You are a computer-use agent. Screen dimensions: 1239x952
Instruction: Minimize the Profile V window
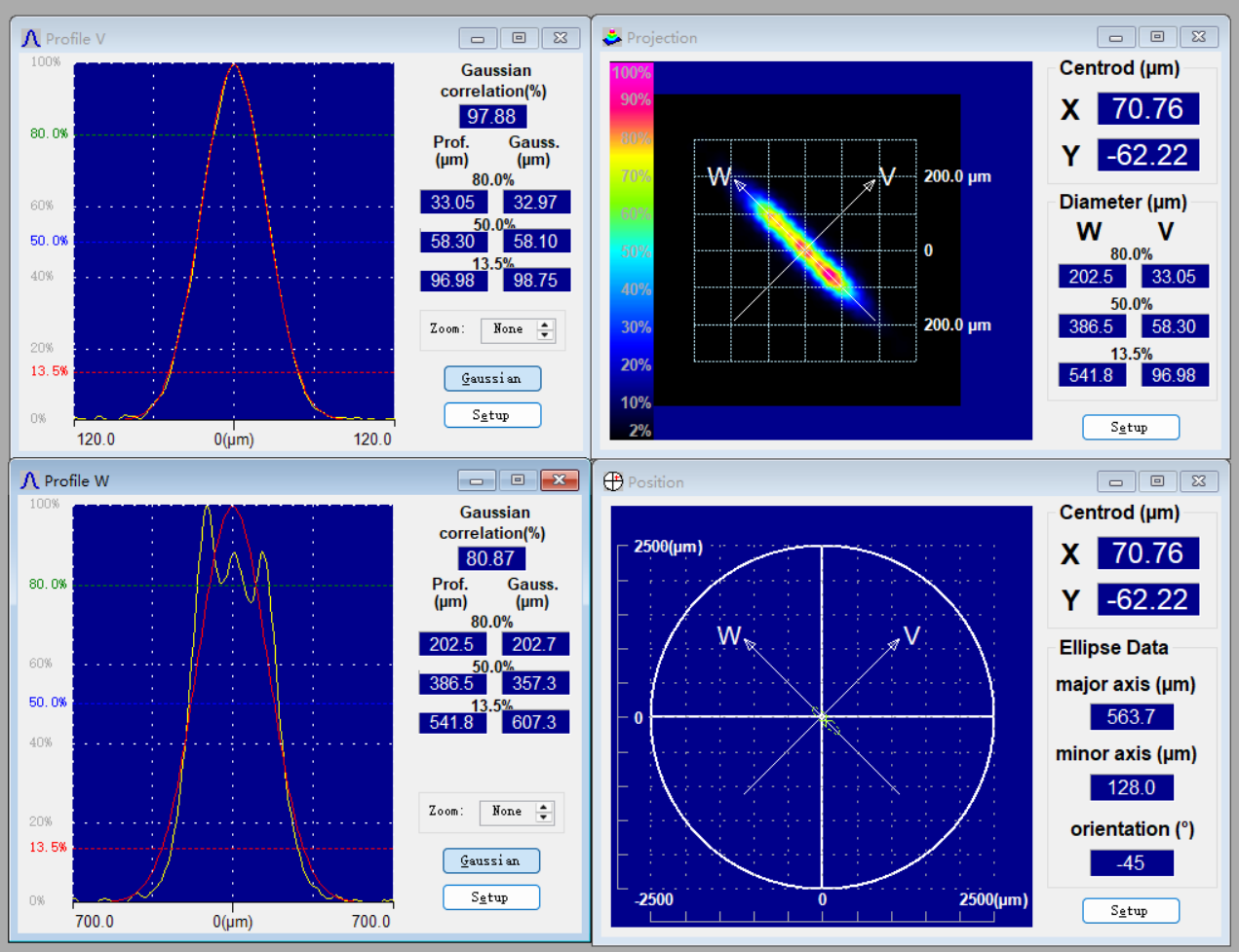478,38
